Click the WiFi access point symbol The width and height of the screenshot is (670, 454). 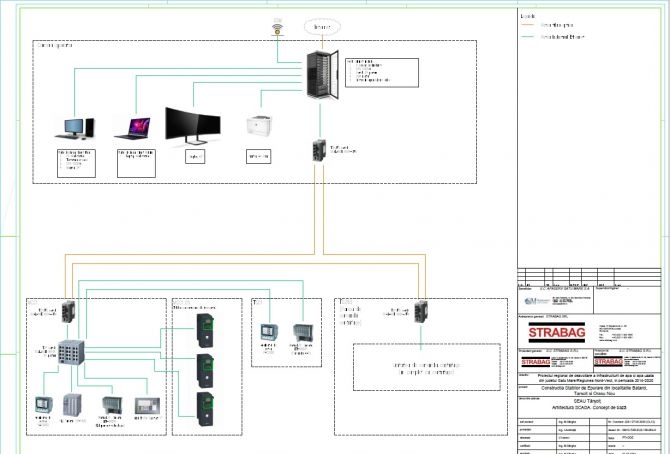click(x=278, y=25)
